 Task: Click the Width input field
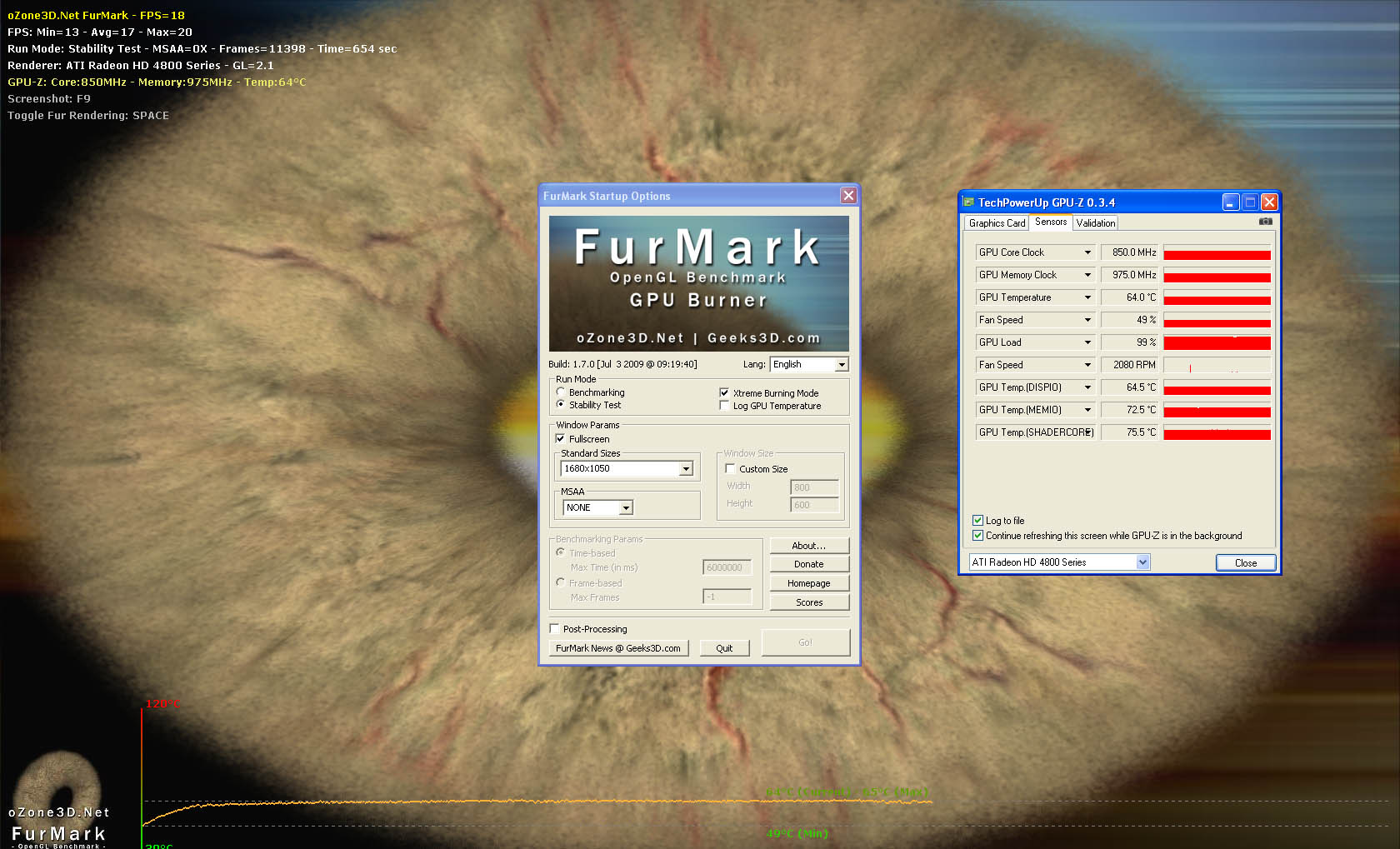coord(814,487)
